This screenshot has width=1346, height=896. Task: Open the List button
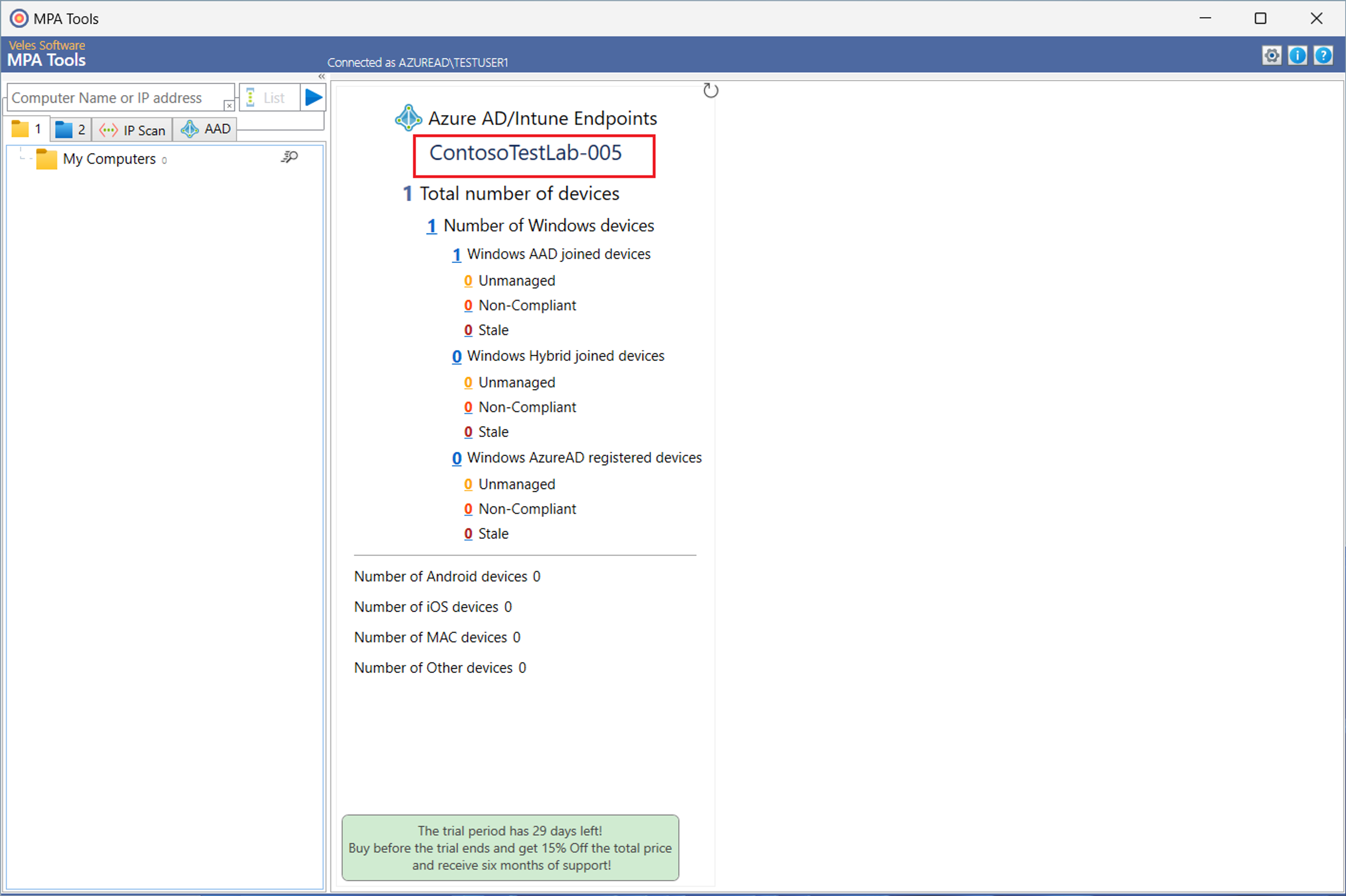click(270, 98)
